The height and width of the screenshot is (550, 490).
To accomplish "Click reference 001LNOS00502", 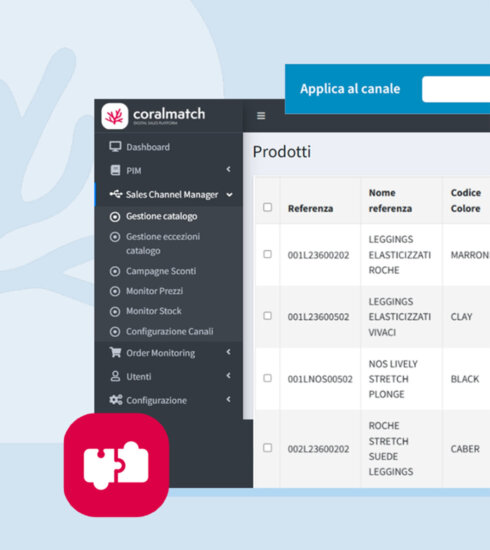I will [x=320, y=379].
